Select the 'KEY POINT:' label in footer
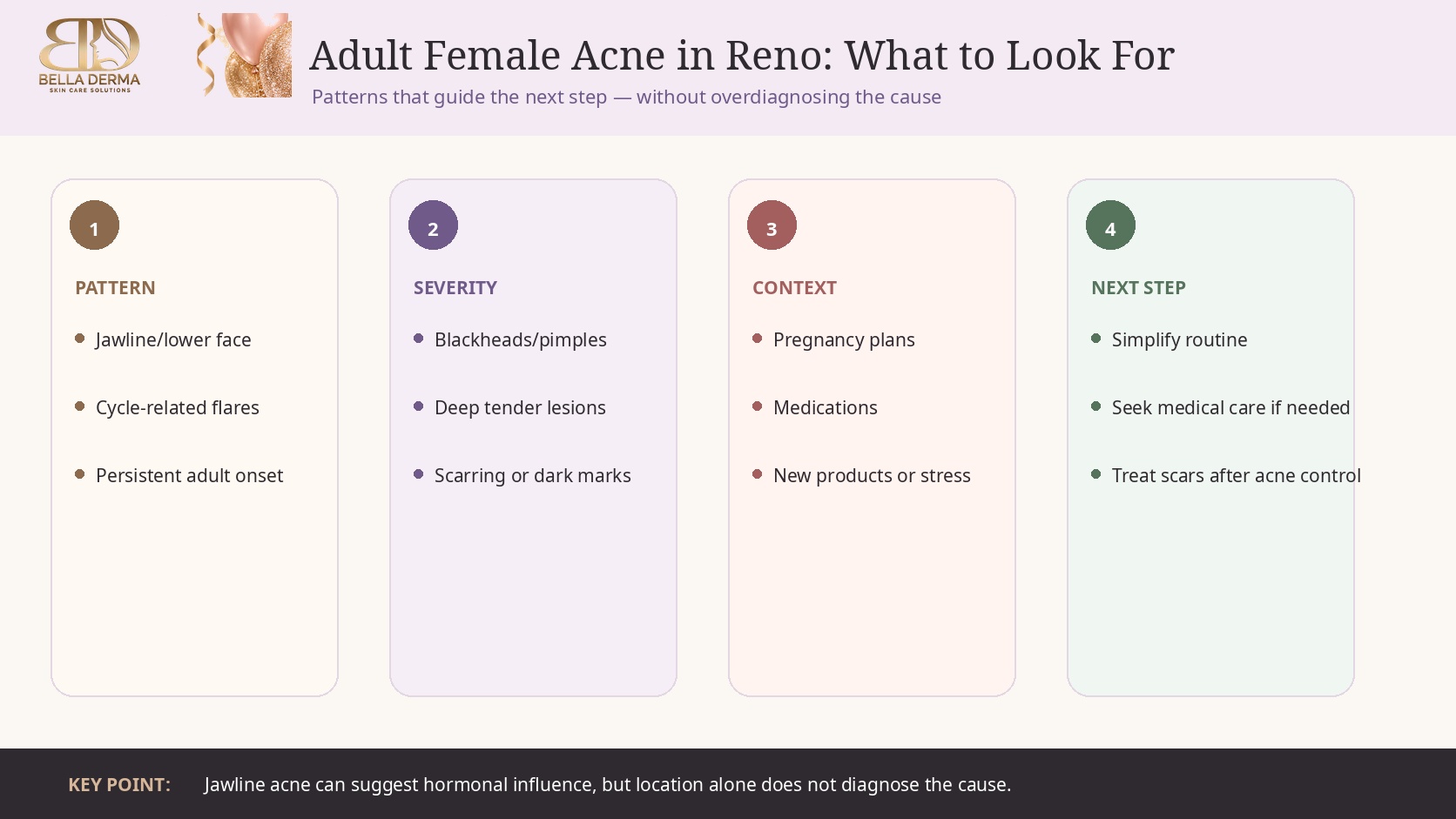Screen dimensions: 1456x819 (x=119, y=784)
